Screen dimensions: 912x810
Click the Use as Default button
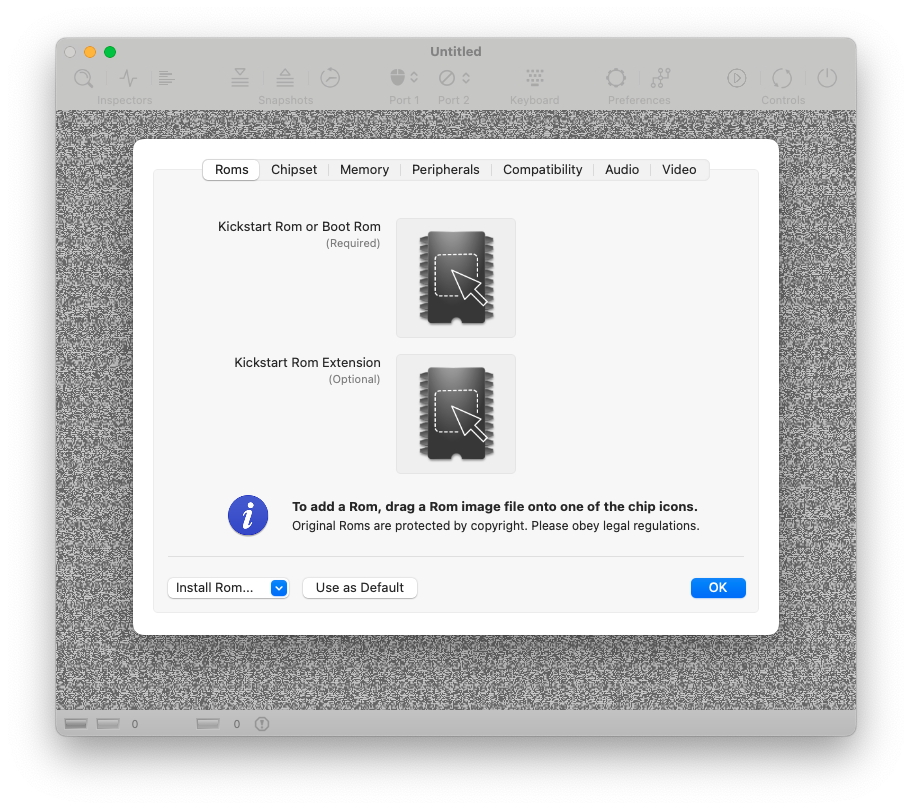point(360,588)
